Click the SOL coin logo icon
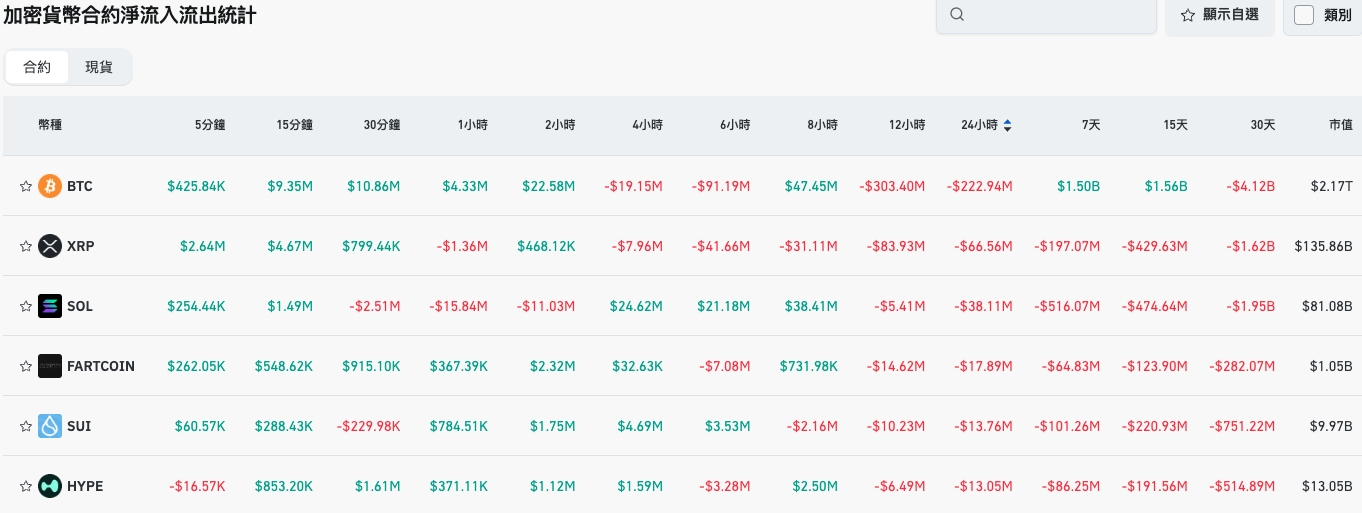The image size is (1362, 513). [50, 306]
